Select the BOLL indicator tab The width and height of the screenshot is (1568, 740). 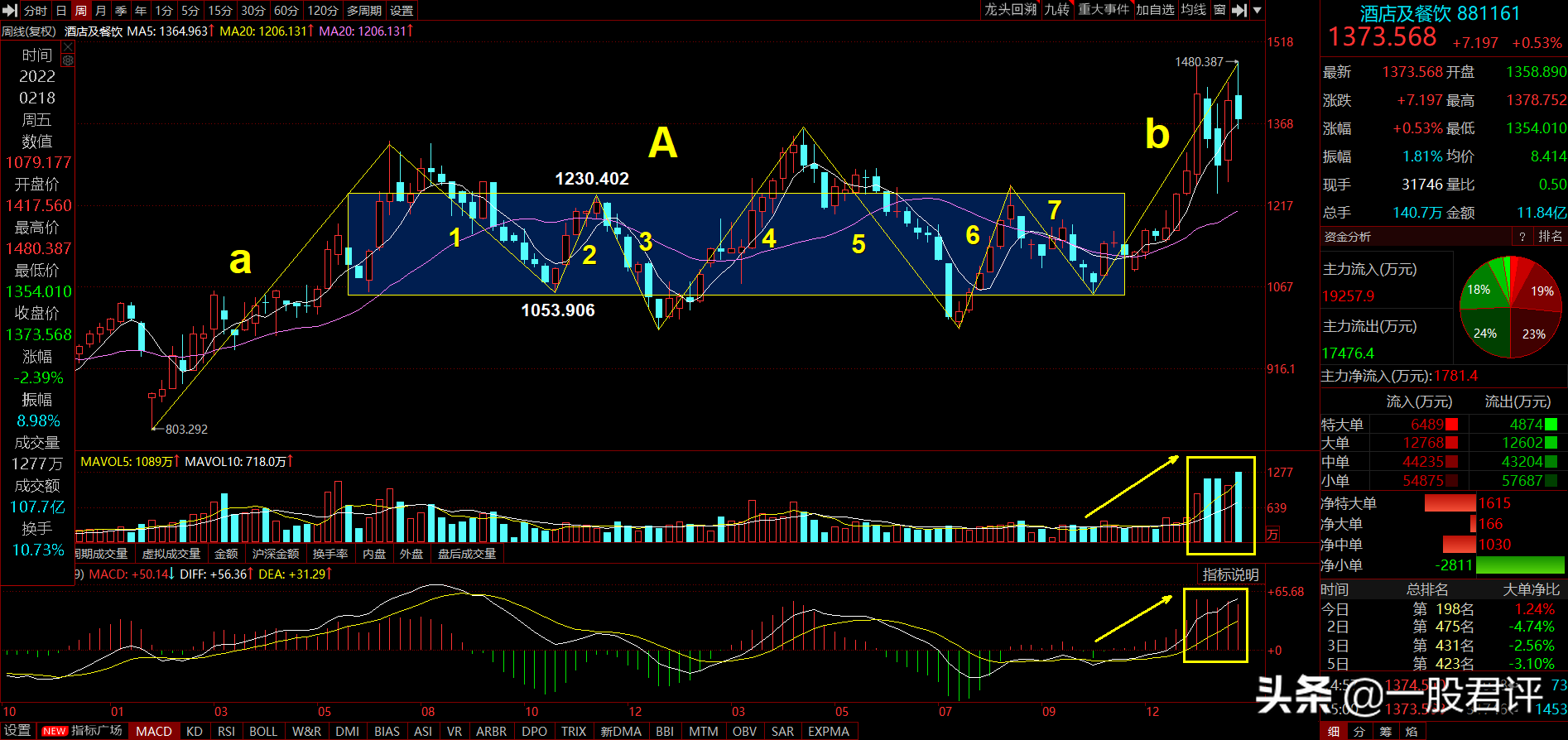(263, 731)
